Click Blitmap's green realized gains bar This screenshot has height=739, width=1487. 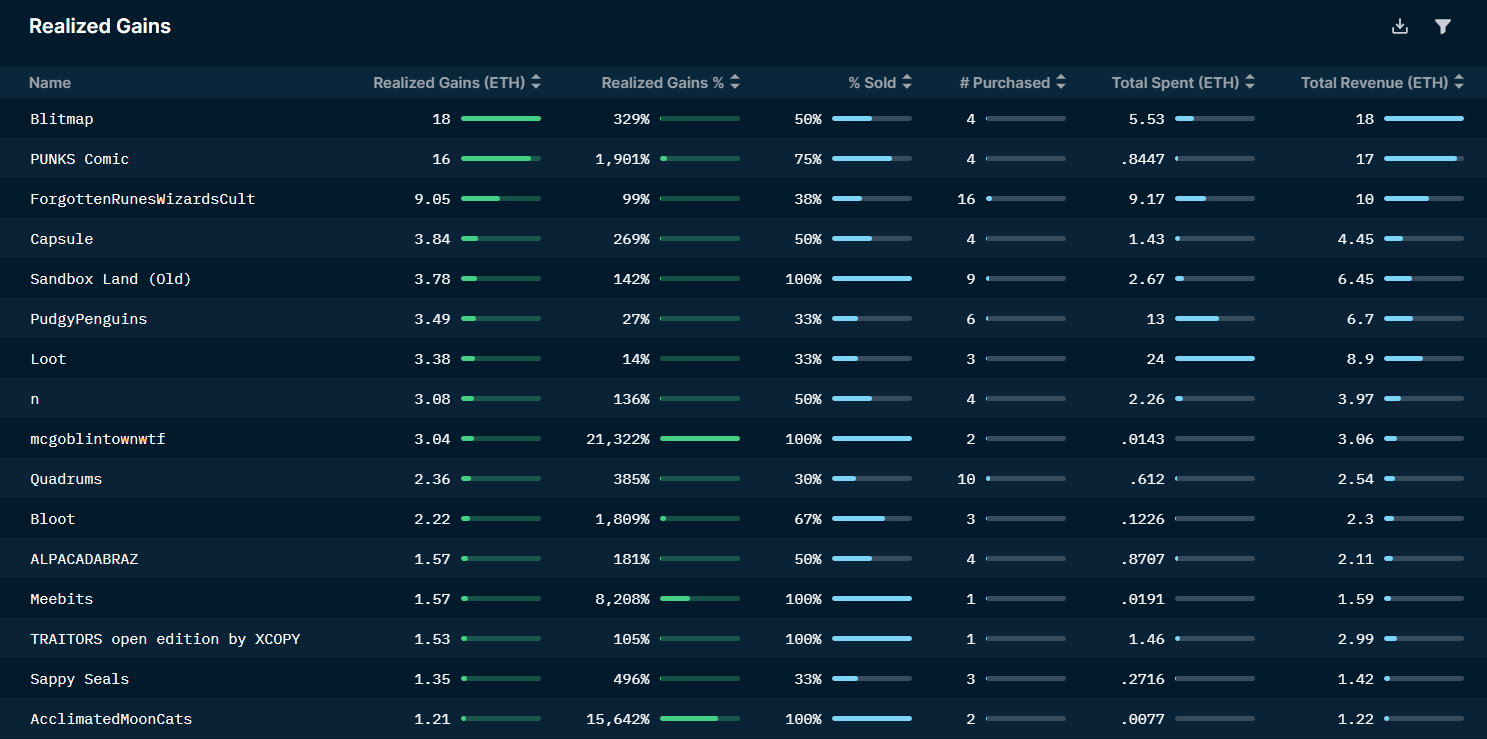501,119
